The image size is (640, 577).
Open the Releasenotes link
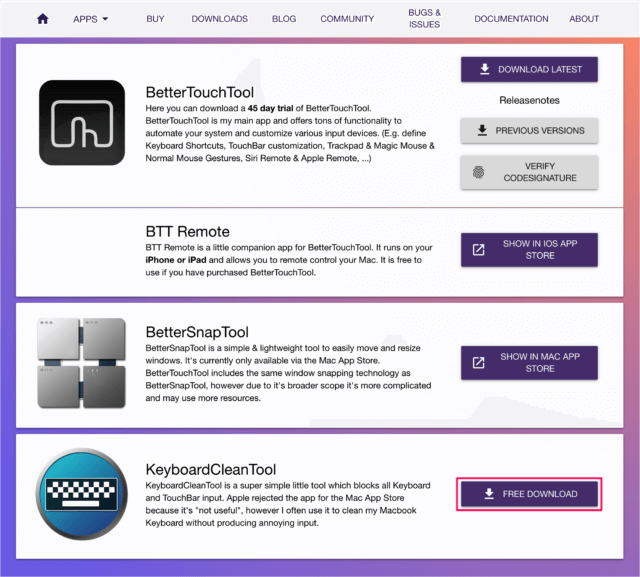click(529, 100)
